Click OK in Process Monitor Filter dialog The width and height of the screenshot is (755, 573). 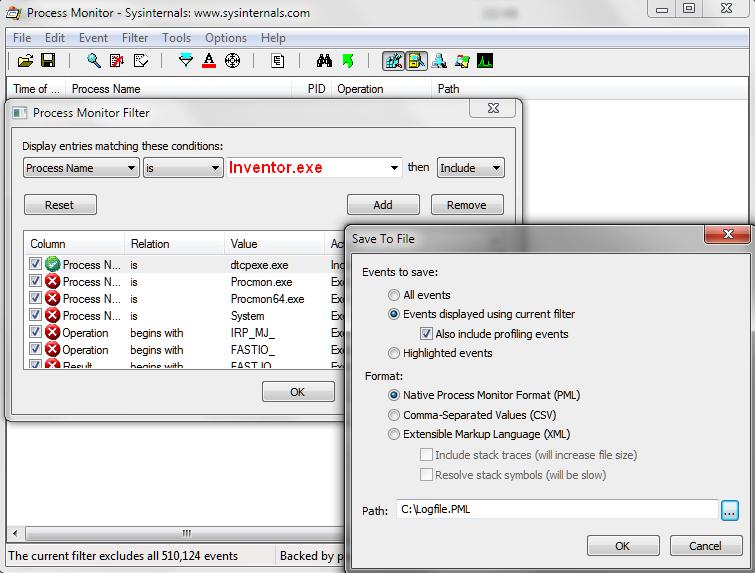pyautogui.click(x=298, y=392)
